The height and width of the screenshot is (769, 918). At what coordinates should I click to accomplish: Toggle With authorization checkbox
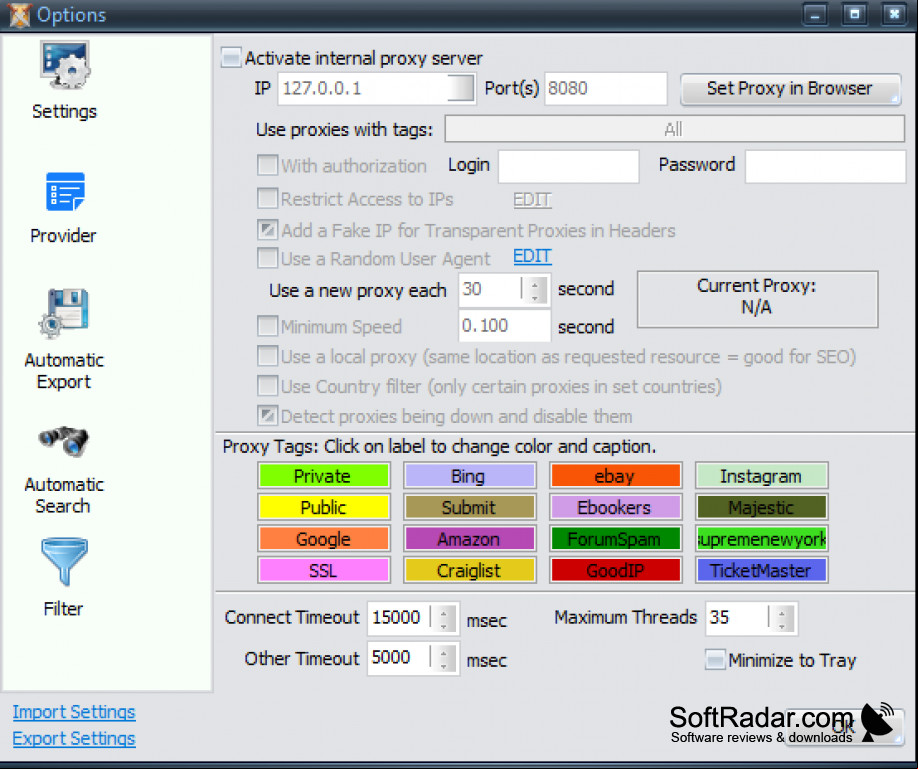click(268, 165)
